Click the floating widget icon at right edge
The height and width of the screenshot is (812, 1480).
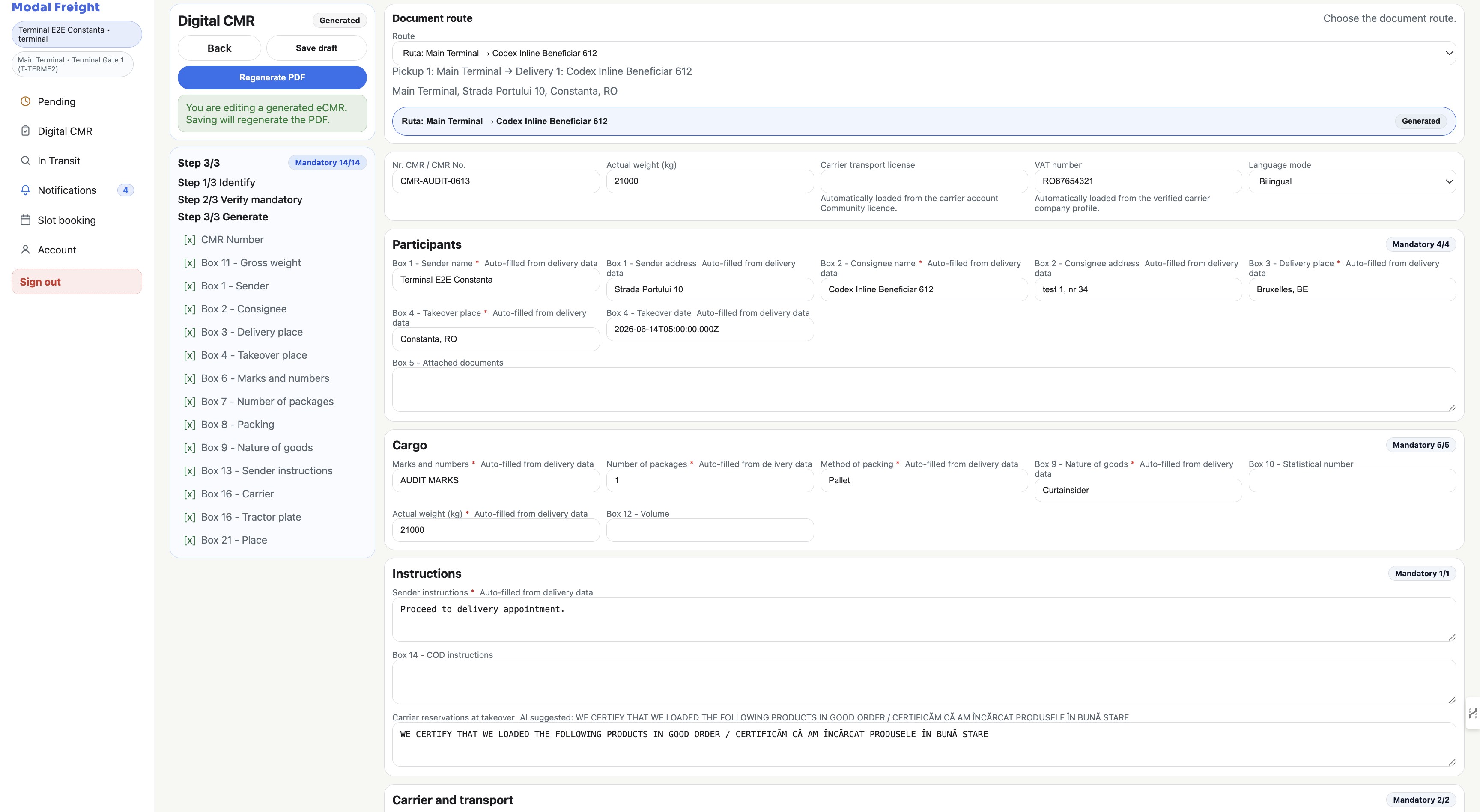tap(1473, 713)
